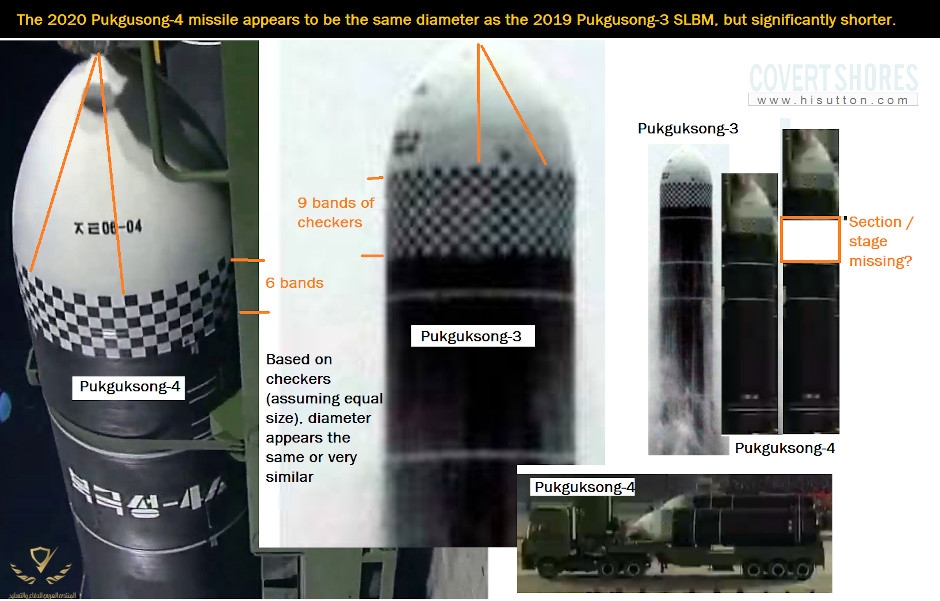The height and width of the screenshot is (601, 940).
Task: Click the headline text at top banner
Action: (456, 19)
